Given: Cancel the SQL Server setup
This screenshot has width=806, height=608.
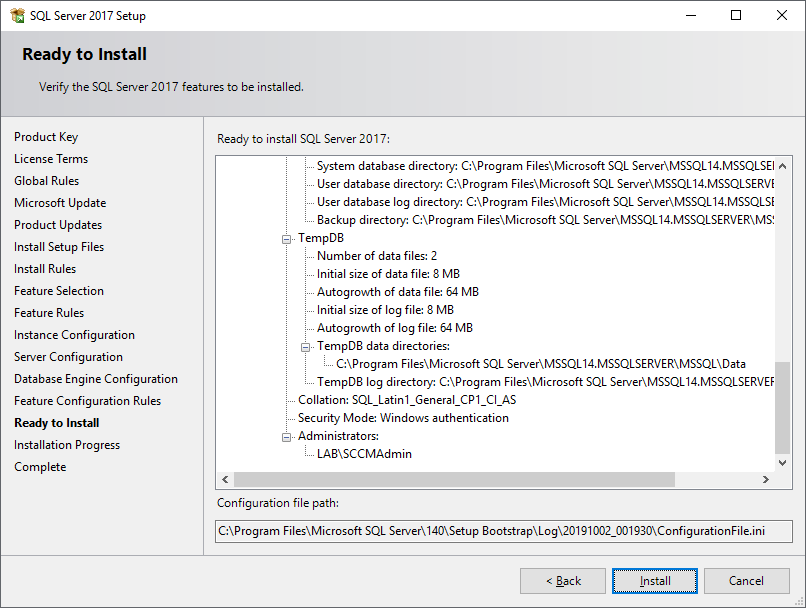Looking at the screenshot, I should (746, 581).
